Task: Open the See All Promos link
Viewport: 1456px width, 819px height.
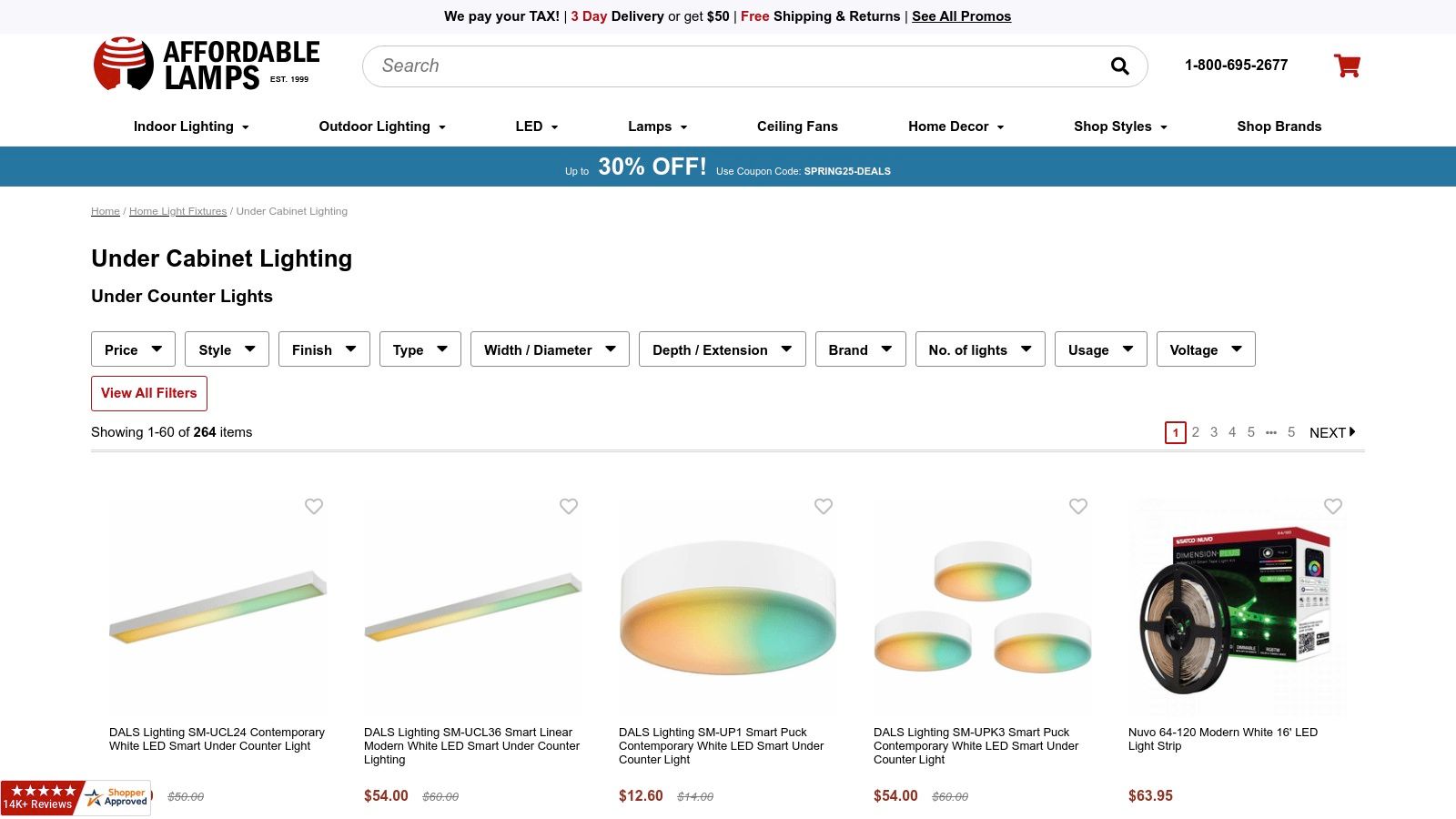Action: point(961,16)
